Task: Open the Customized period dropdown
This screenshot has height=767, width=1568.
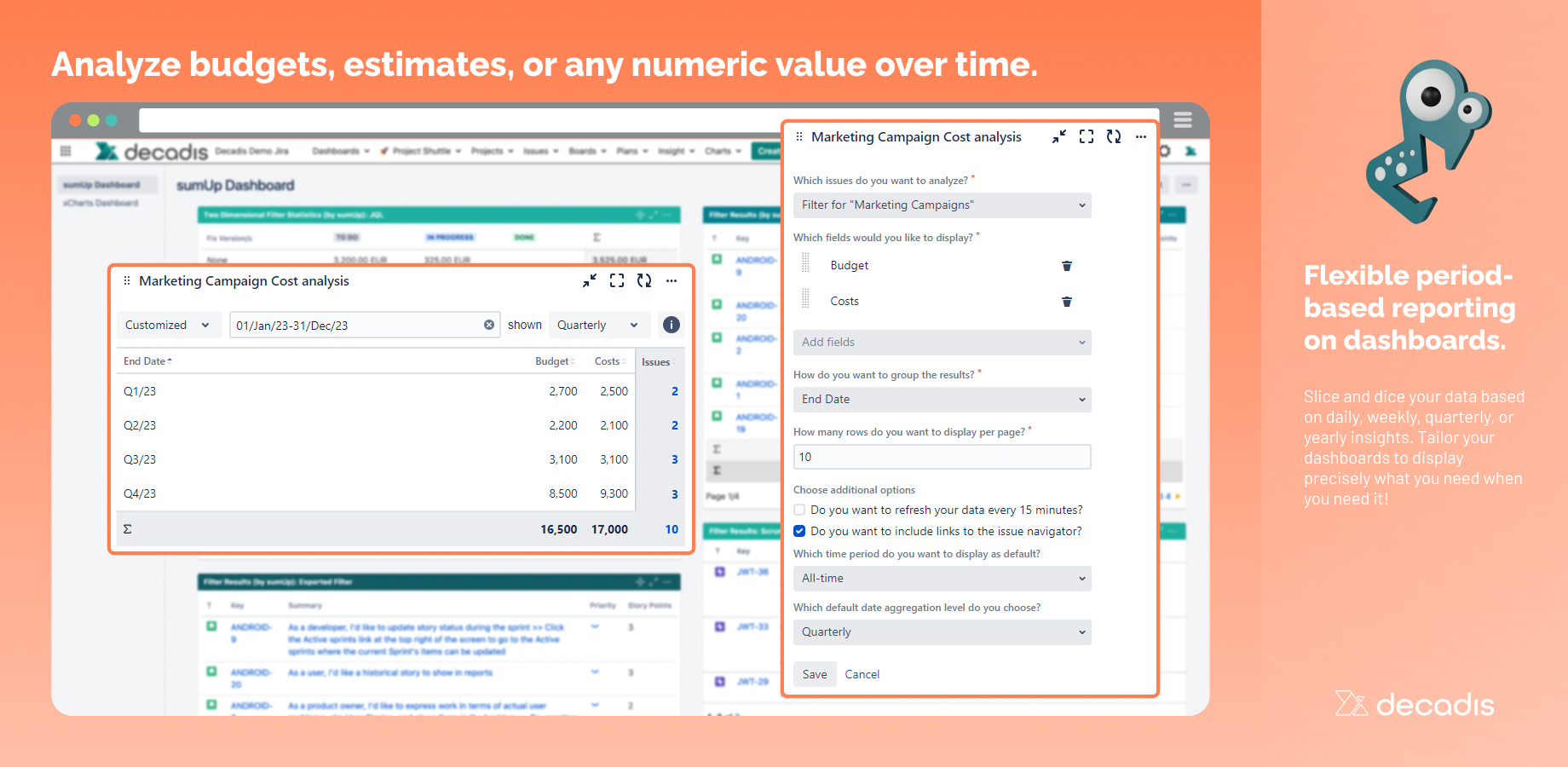Action: click(x=169, y=325)
